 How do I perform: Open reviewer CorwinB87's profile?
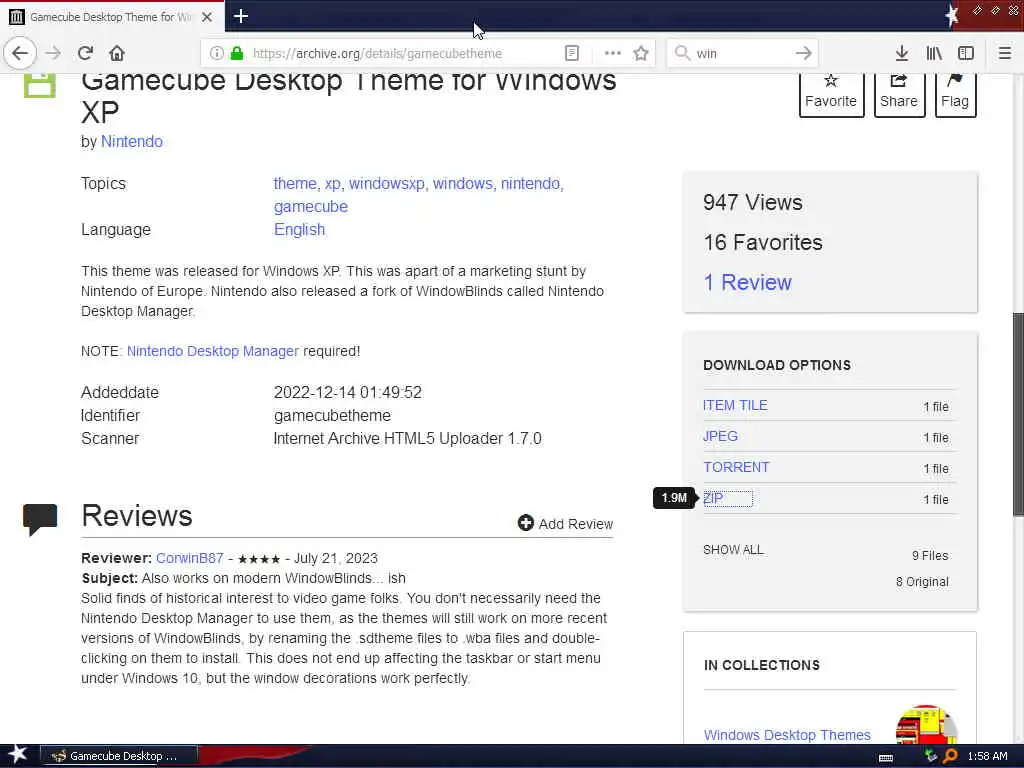[189, 558]
